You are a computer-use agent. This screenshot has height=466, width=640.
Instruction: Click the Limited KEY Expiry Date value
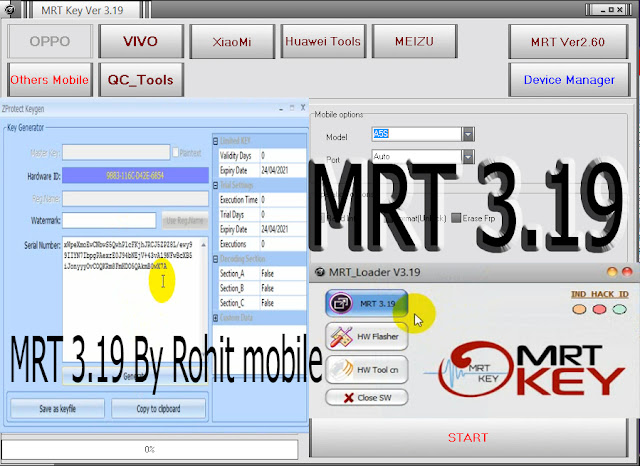283,170
